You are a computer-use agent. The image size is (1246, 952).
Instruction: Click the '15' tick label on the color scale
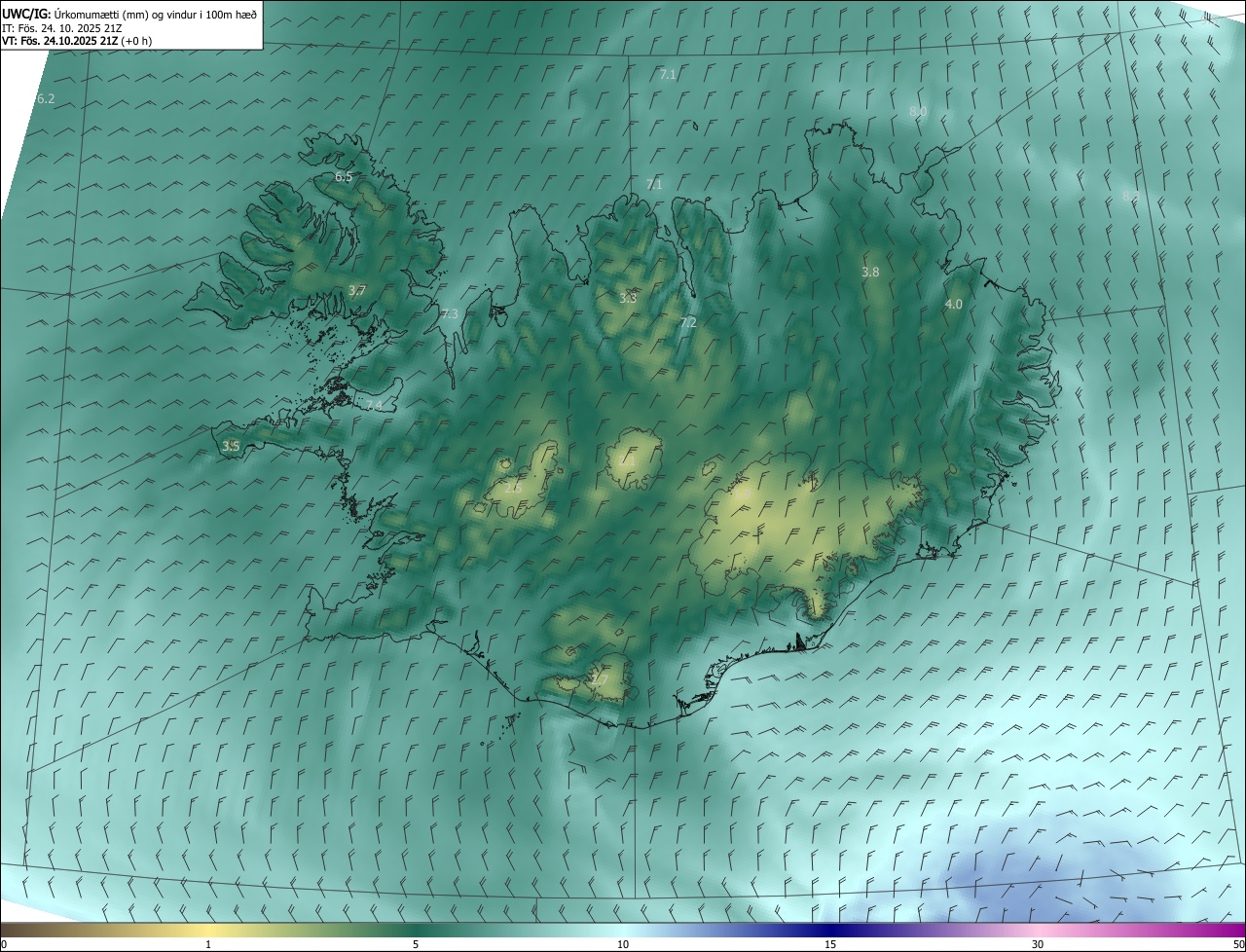830,944
